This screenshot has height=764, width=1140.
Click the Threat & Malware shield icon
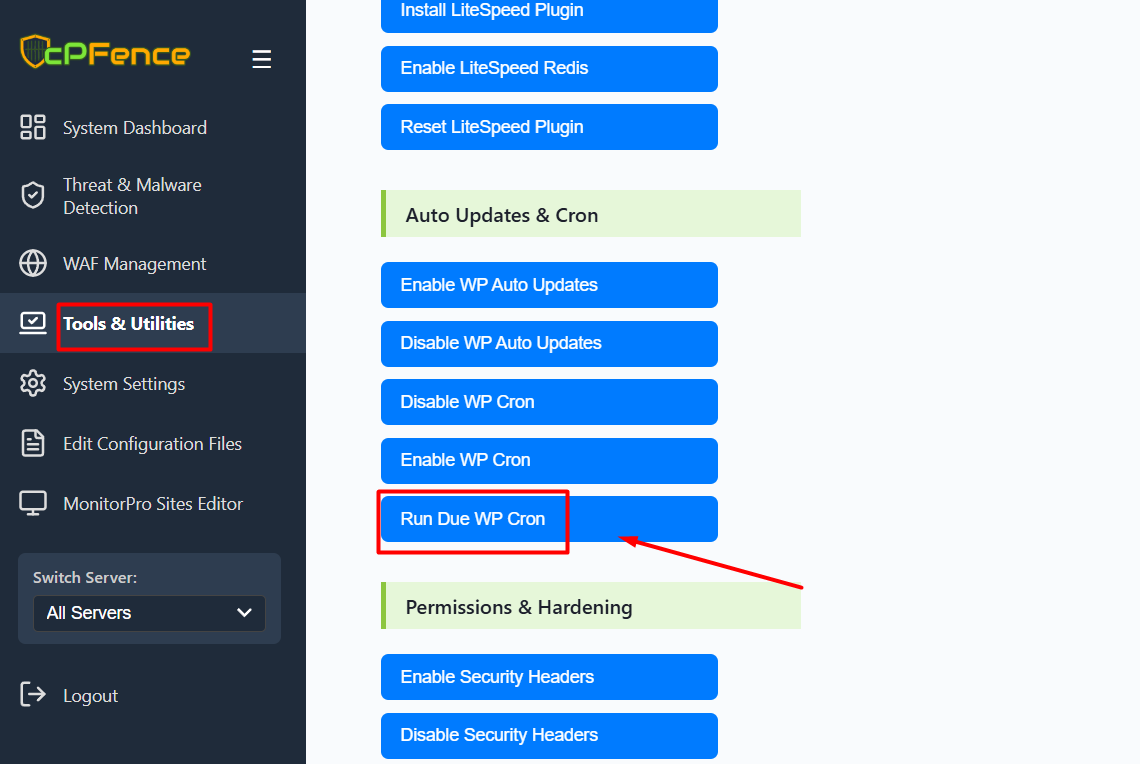pyautogui.click(x=33, y=196)
